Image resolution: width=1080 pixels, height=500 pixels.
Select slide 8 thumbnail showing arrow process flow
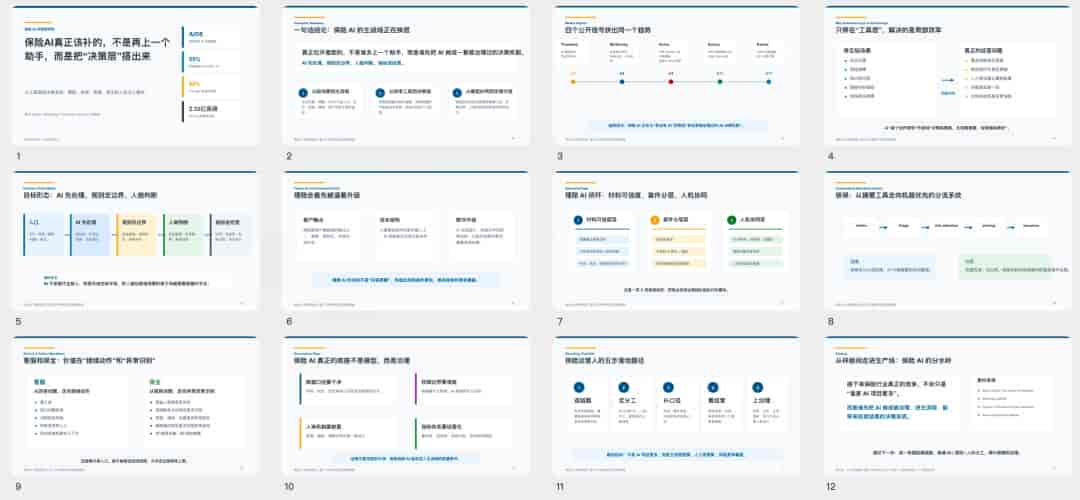coord(947,241)
